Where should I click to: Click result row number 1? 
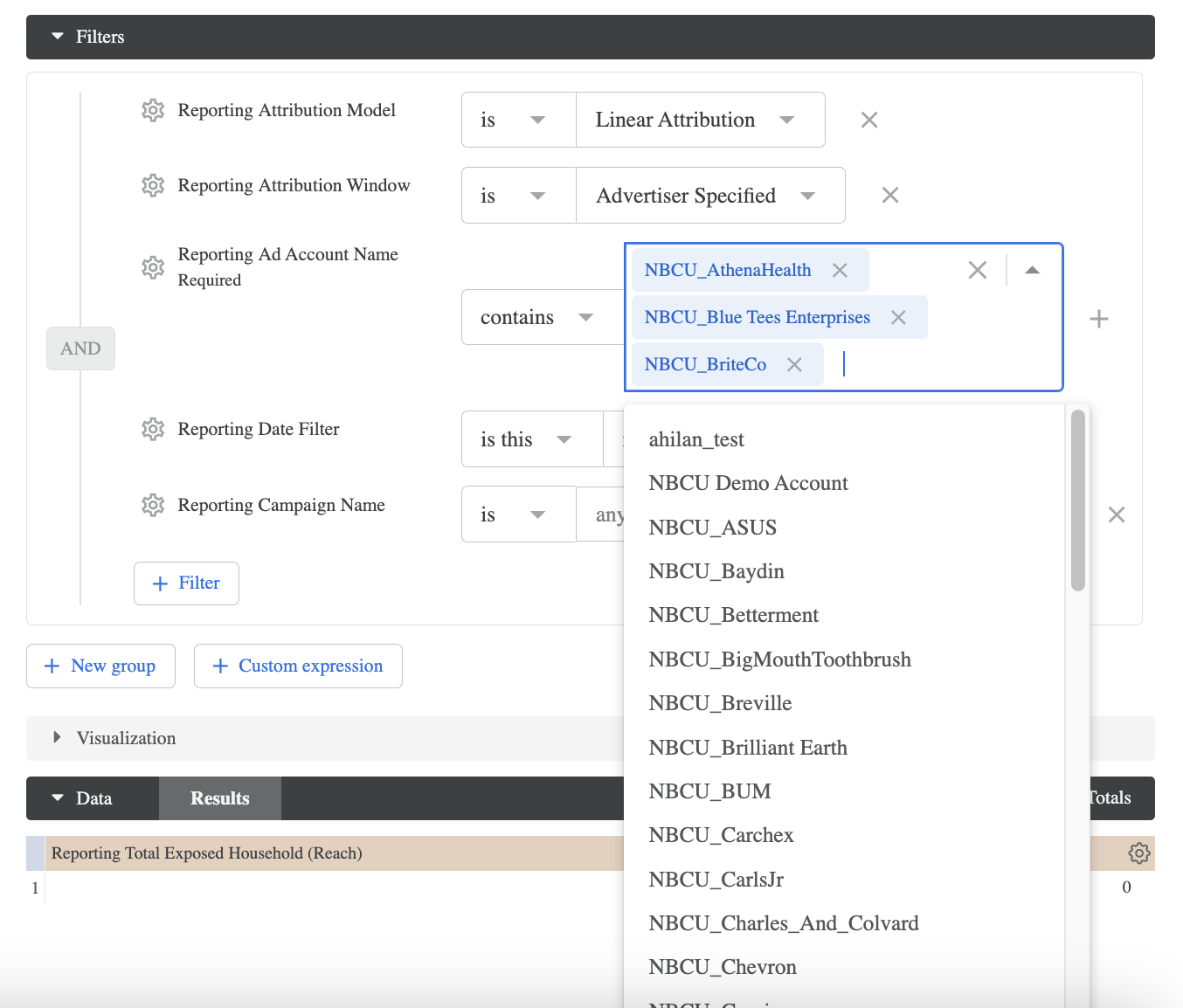pos(35,887)
